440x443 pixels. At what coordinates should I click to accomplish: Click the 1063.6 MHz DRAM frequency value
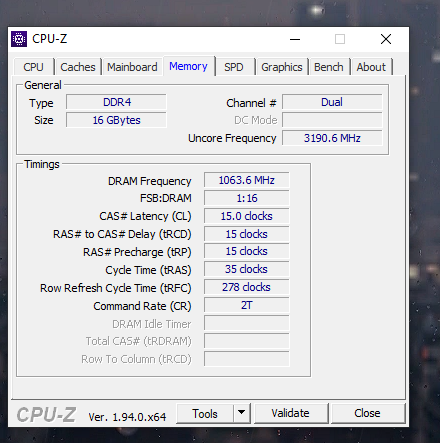click(x=247, y=180)
